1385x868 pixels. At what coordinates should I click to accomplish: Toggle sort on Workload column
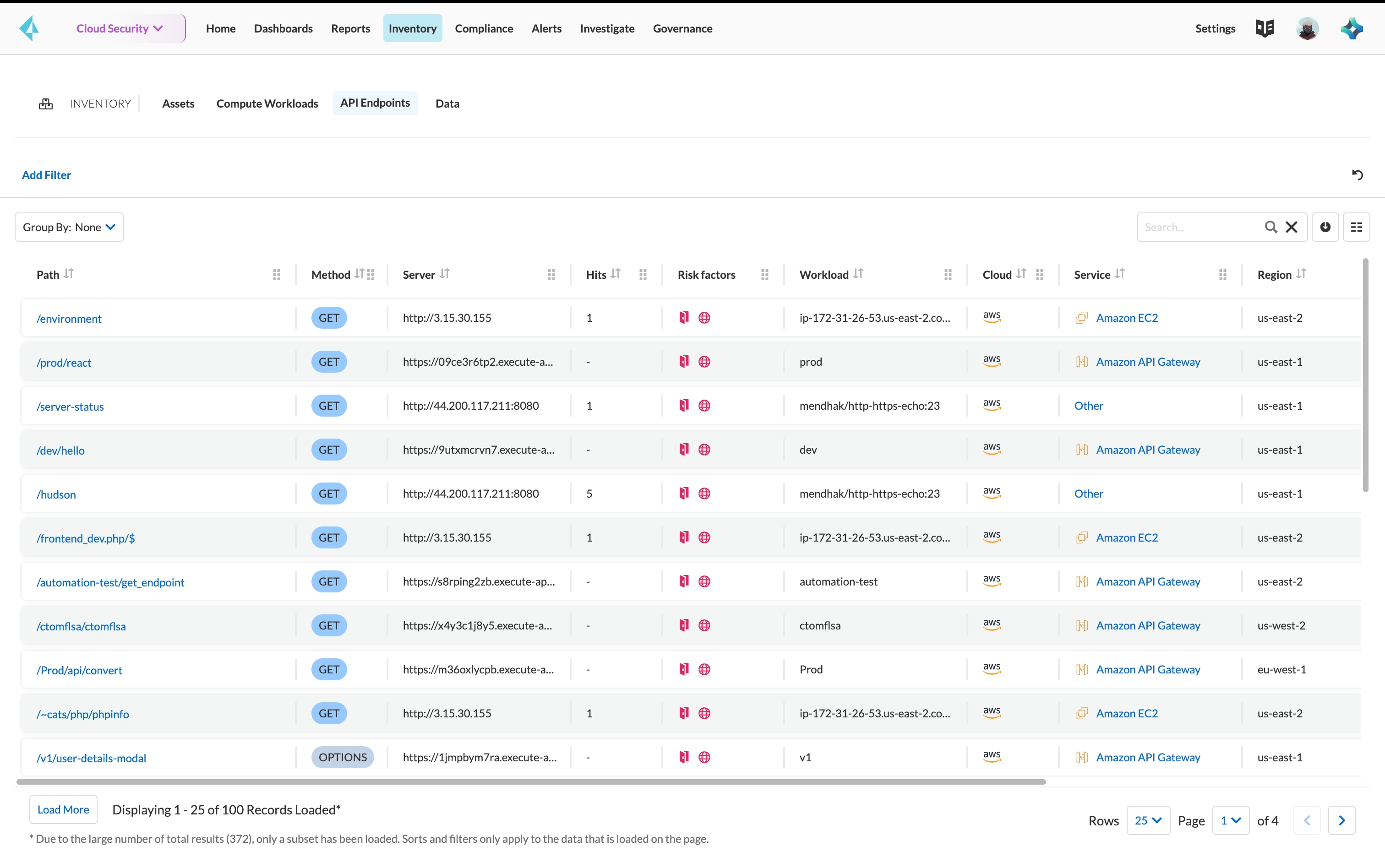[x=858, y=274]
